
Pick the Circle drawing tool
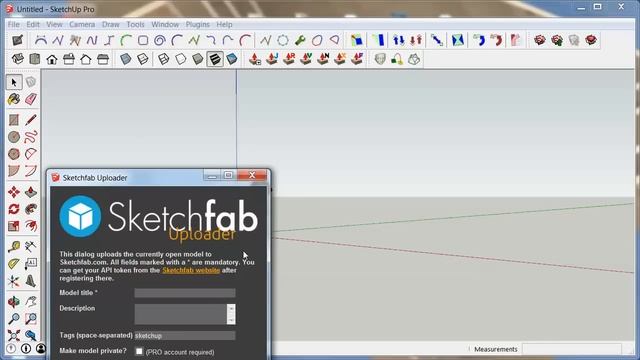click(x=14, y=137)
